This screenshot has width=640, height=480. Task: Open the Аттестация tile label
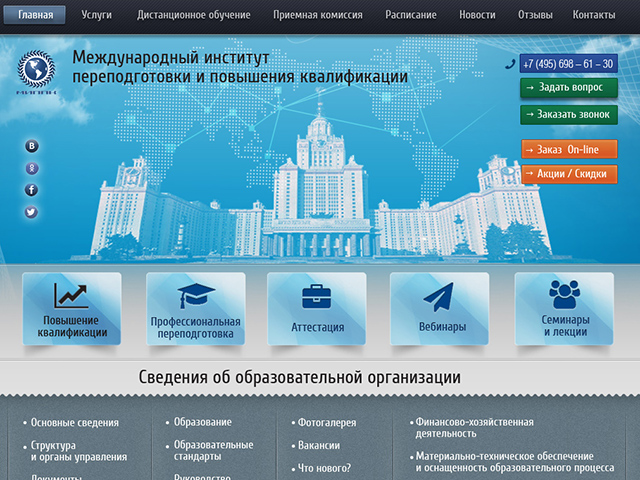[318, 327]
